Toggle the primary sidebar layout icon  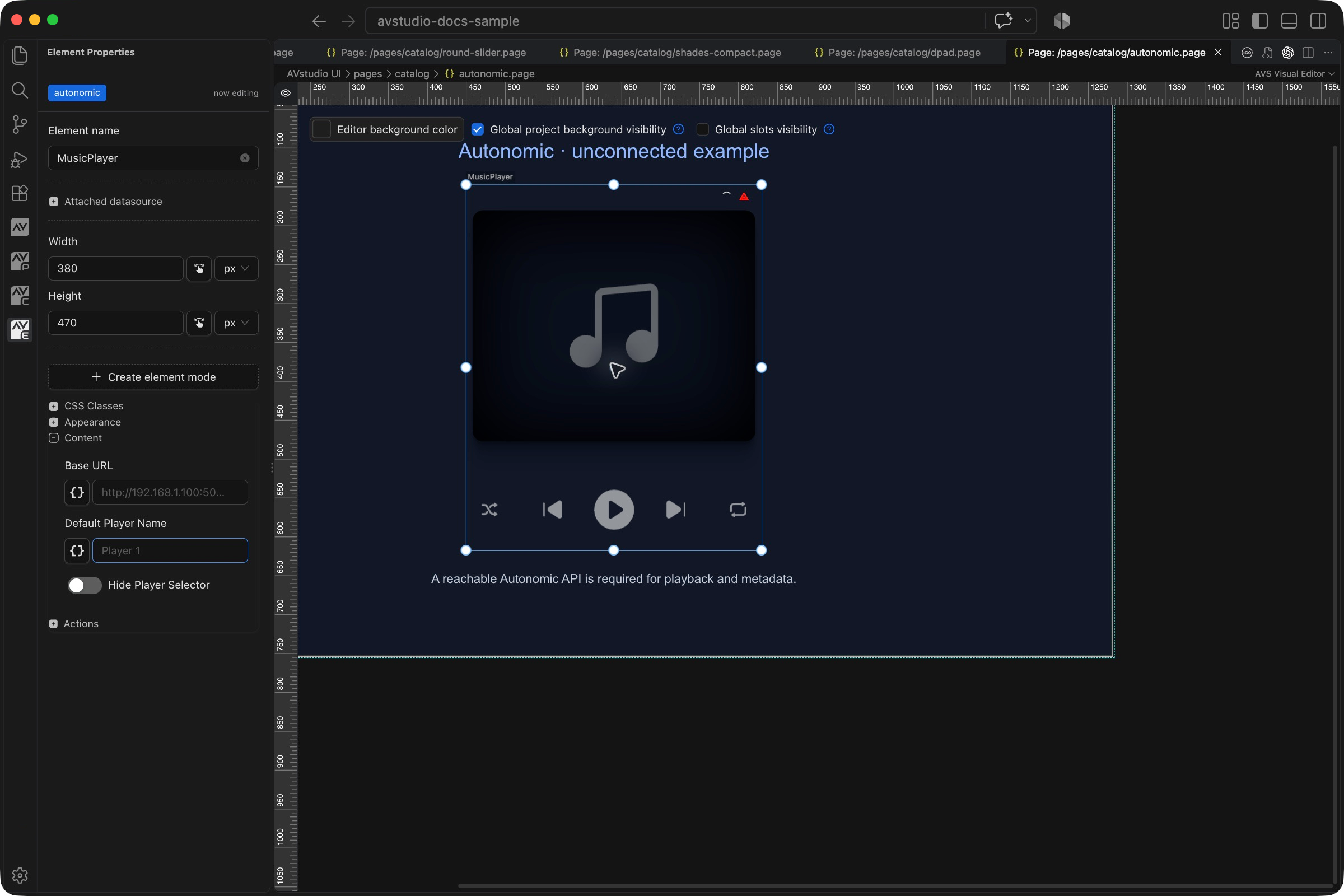(1260, 21)
